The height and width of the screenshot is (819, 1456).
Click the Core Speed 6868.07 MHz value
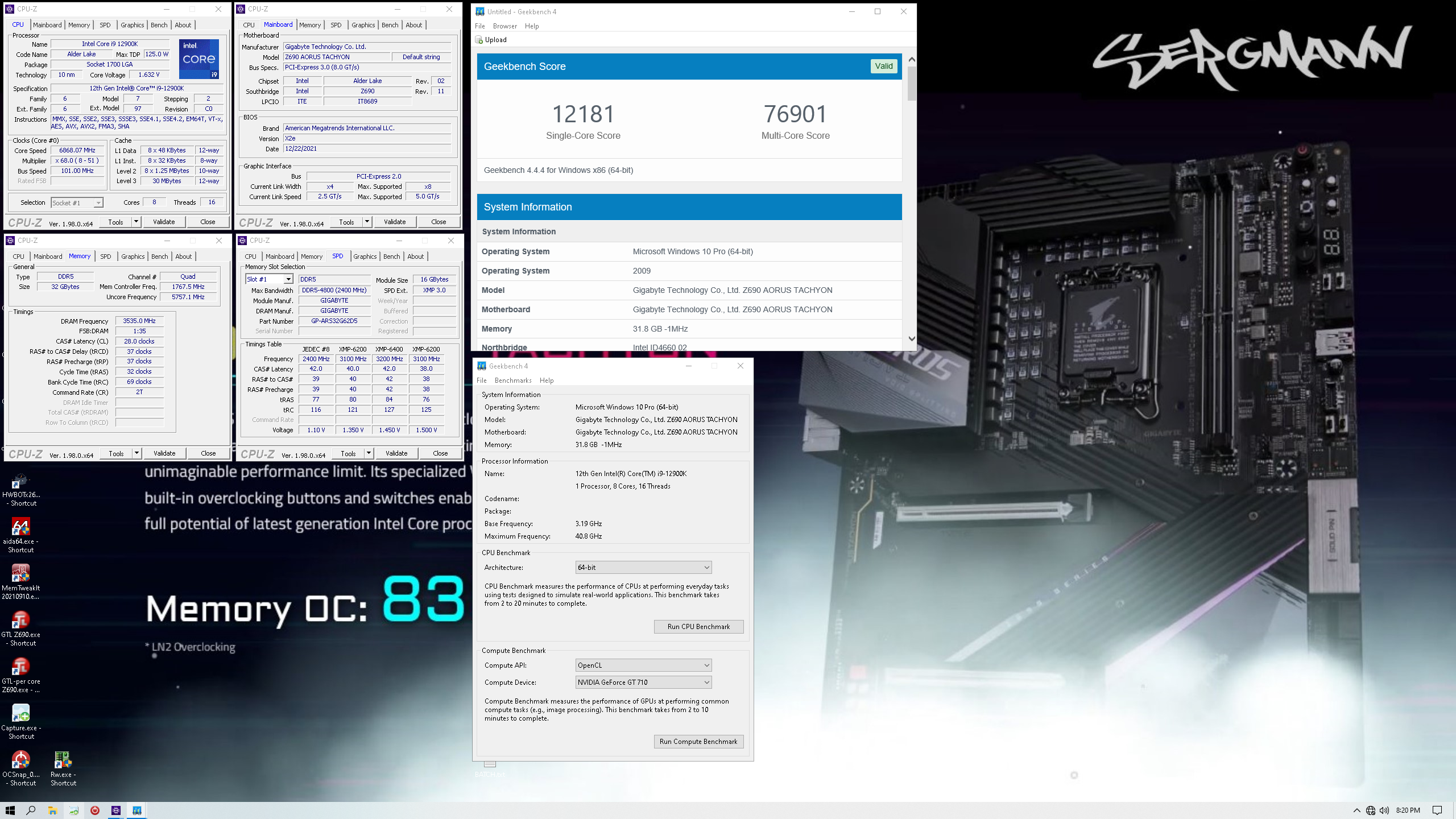(77, 151)
